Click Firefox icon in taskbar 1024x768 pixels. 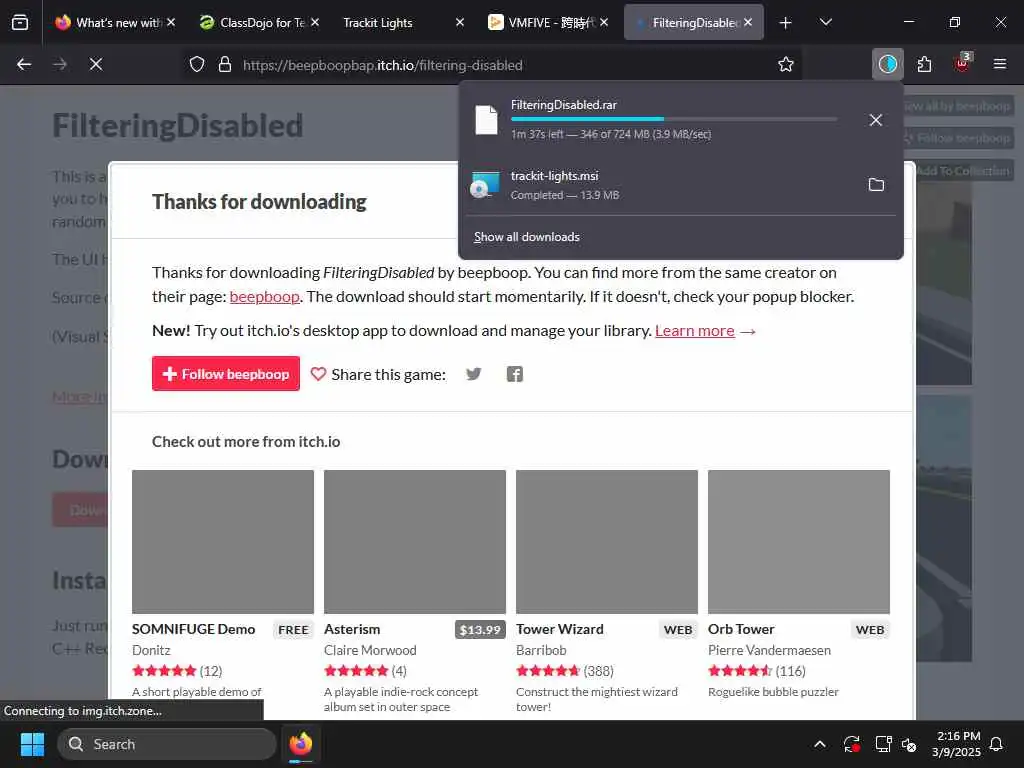(x=301, y=744)
